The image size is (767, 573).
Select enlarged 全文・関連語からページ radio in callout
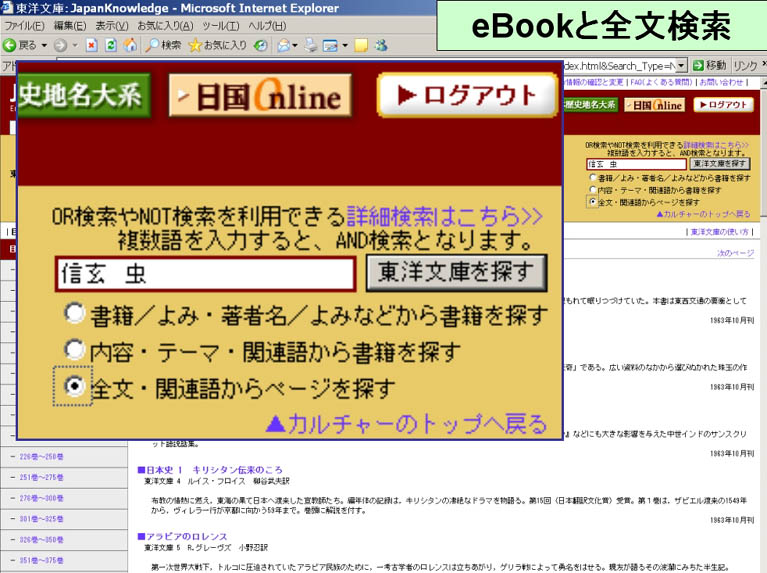(74, 386)
